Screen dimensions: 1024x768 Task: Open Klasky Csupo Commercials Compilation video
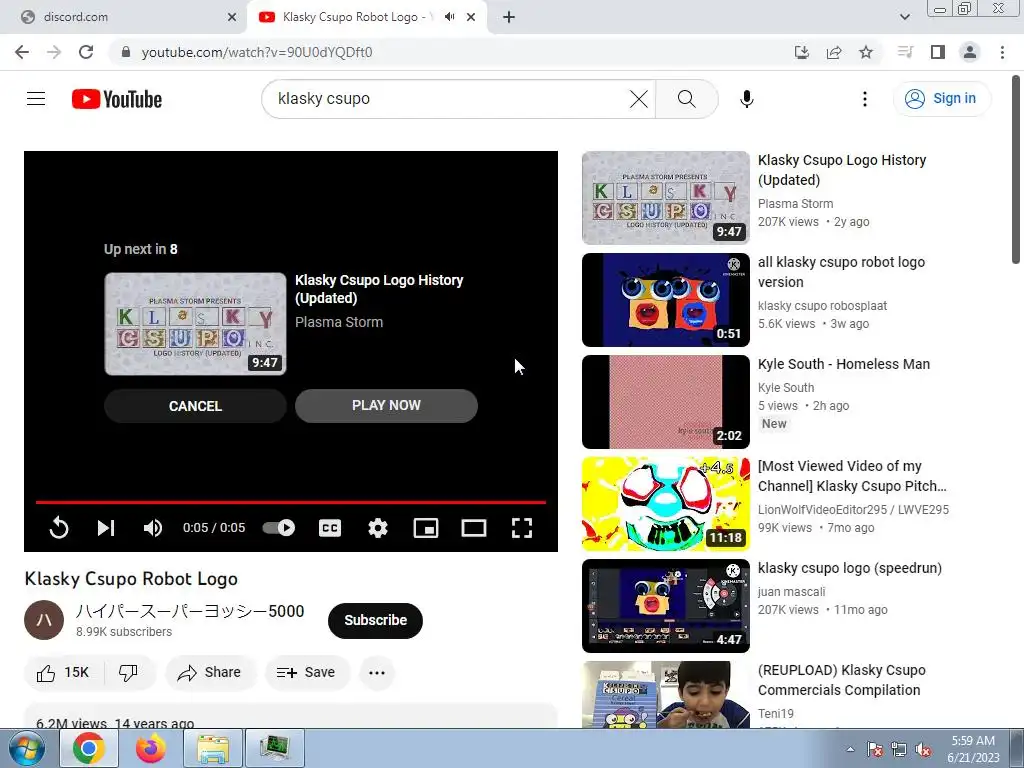click(x=842, y=680)
